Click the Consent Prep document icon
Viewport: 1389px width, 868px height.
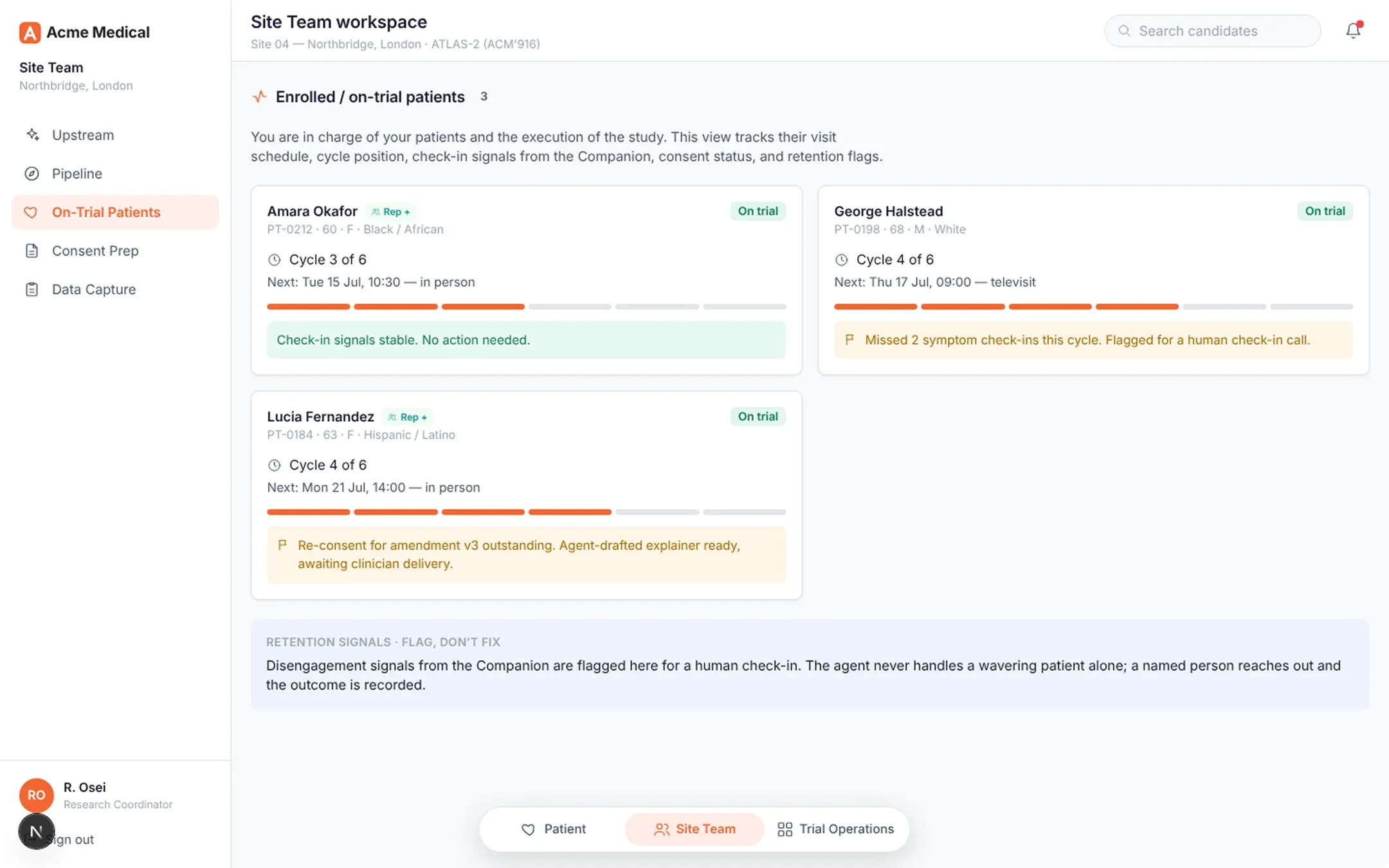[x=32, y=251]
